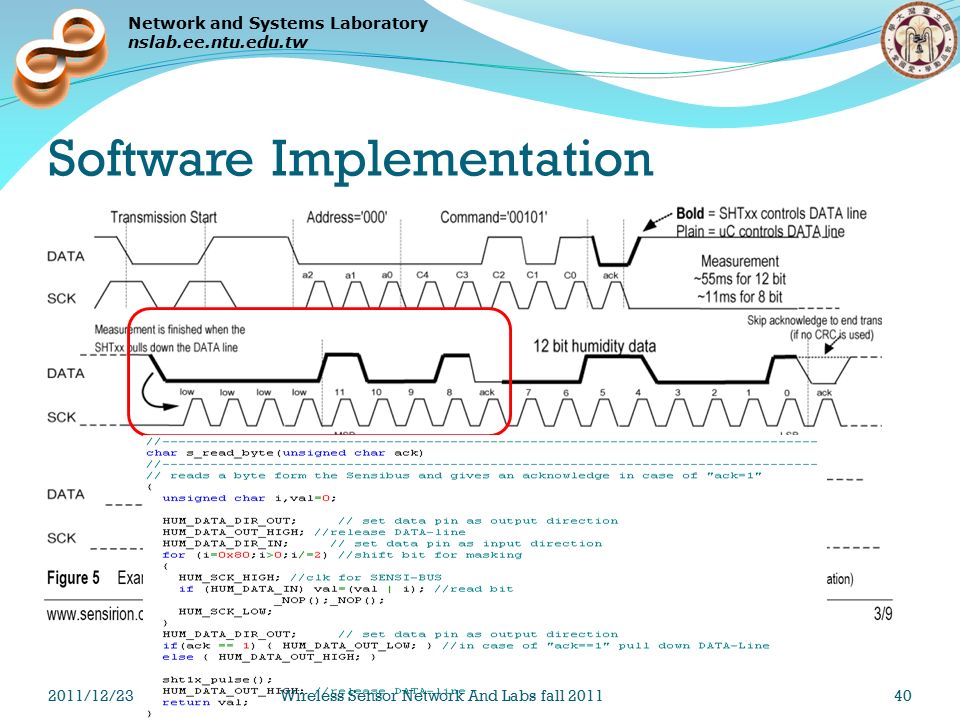Click 'Skip acknowledge to end trans' note
This screenshot has height=720, width=960.
(x=814, y=320)
